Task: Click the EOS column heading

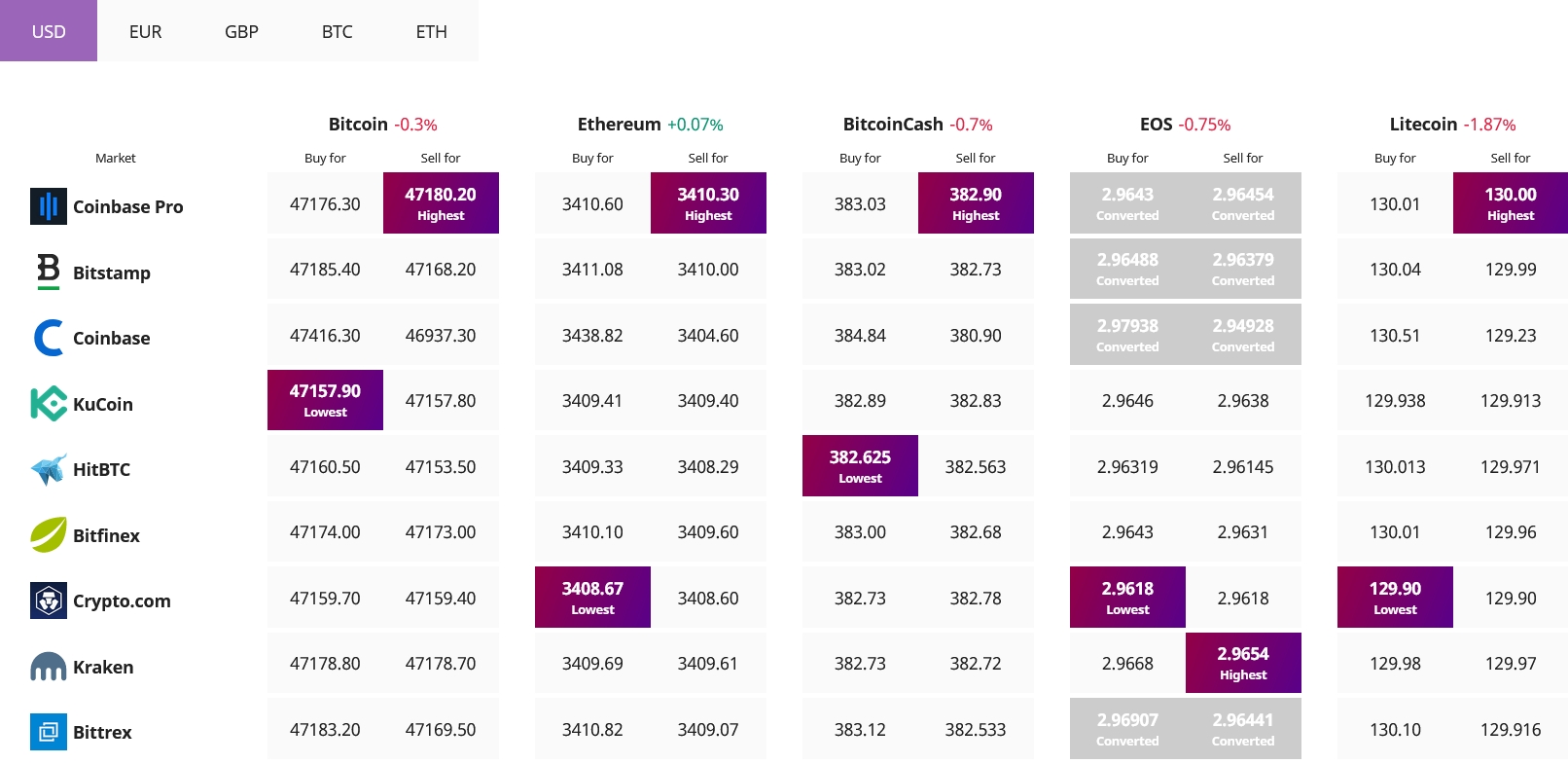Action: tap(1156, 124)
